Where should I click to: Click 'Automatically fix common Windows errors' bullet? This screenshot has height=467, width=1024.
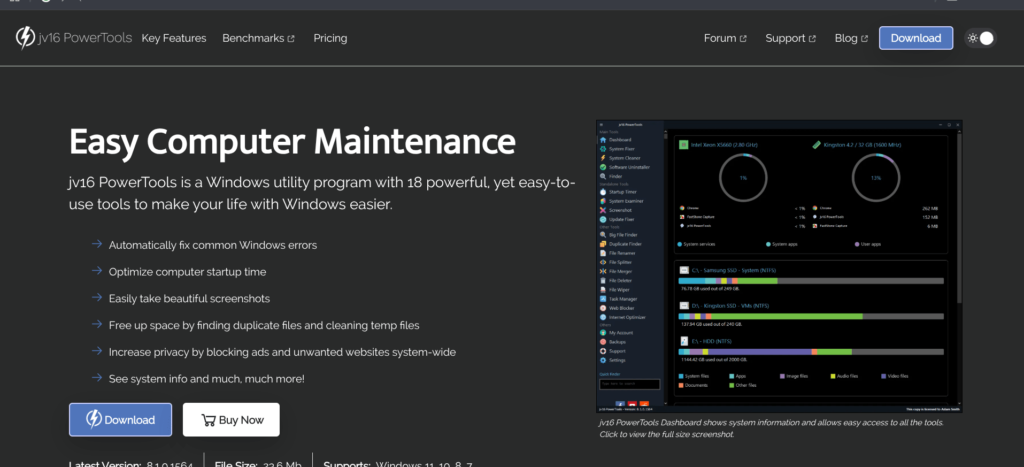pos(213,245)
